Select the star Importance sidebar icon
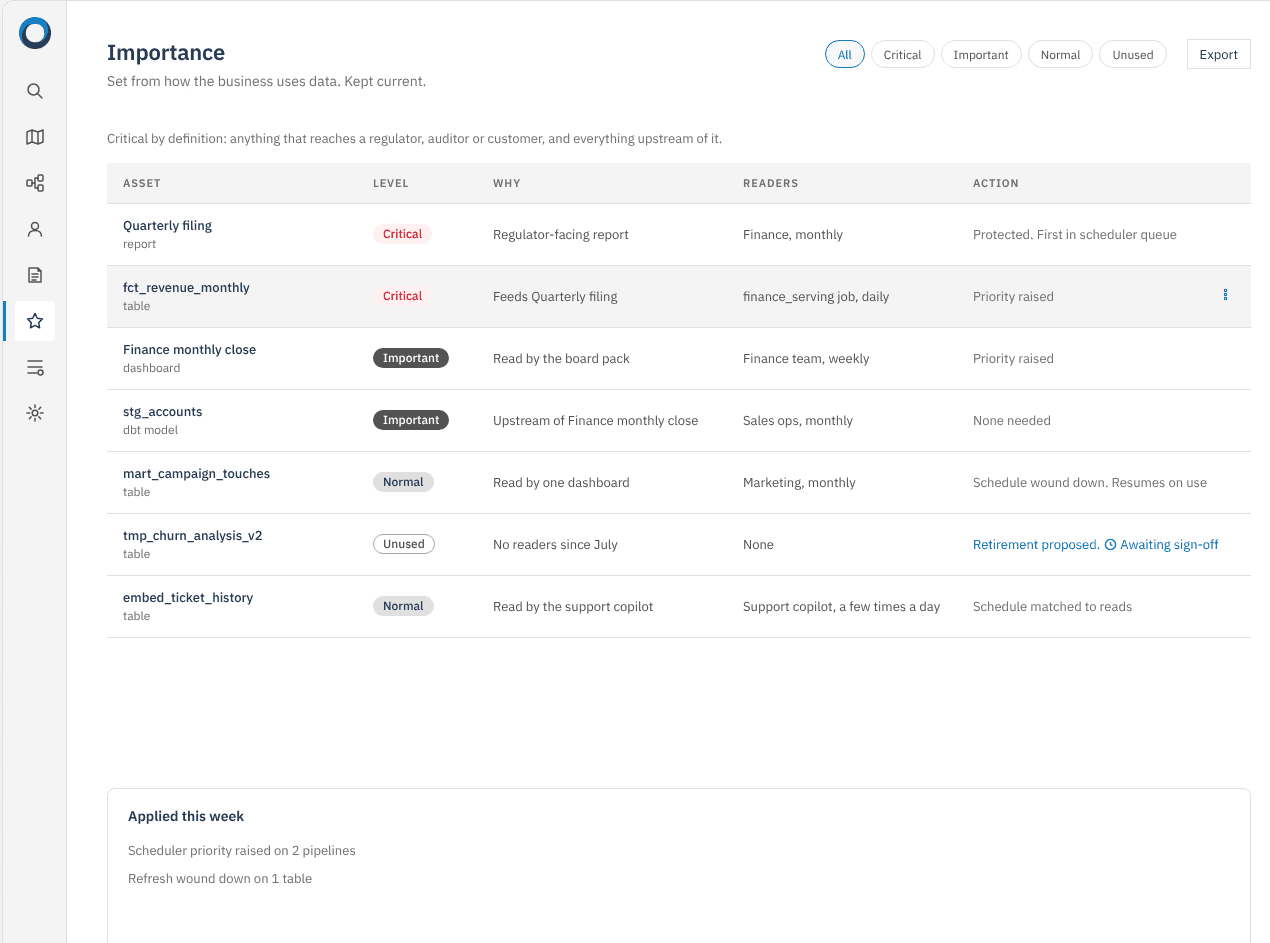Screen dimensions: 1270x943 pos(35,321)
